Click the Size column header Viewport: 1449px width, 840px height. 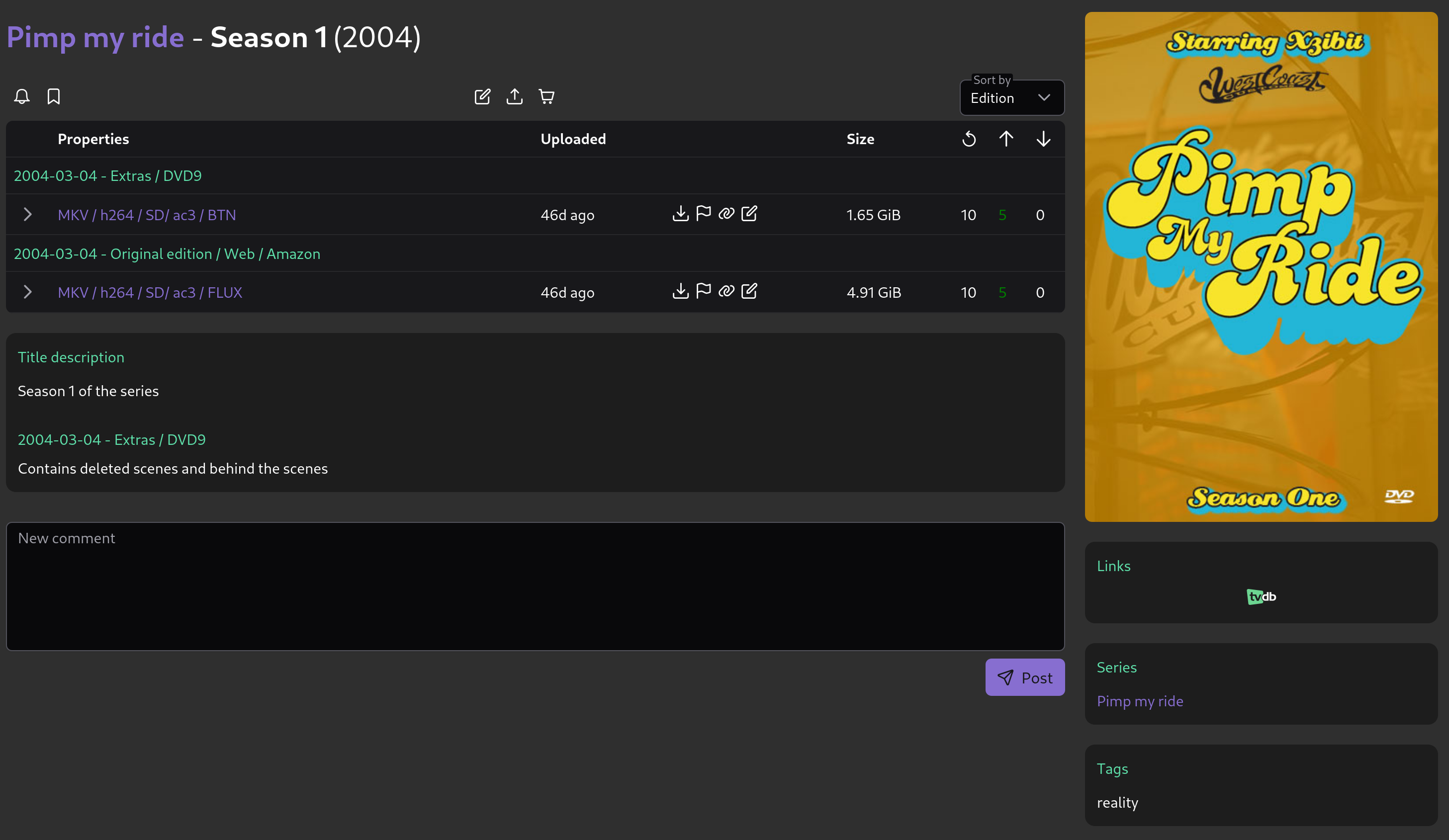coord(860,139)
